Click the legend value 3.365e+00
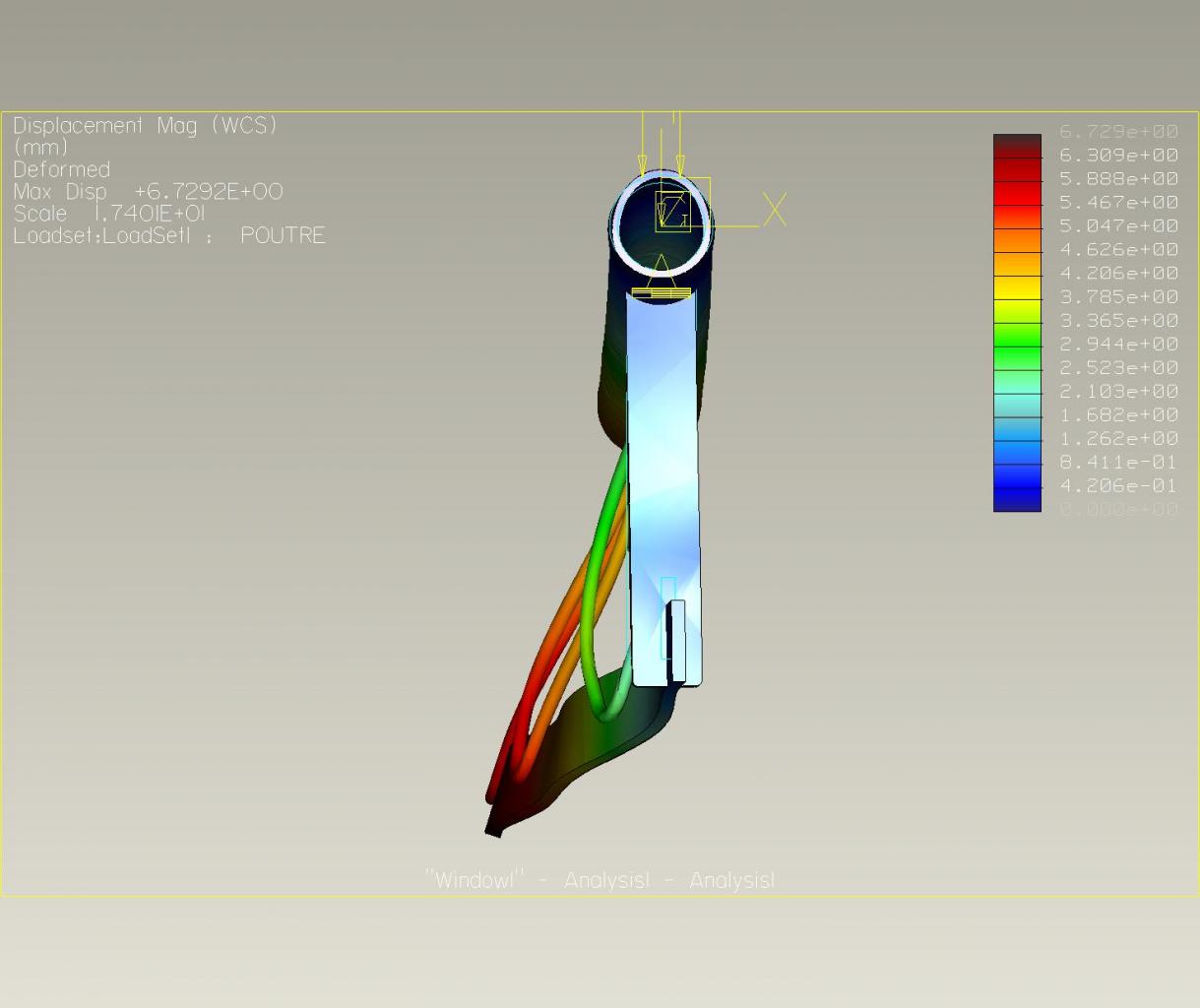The image size is (1200, 1008). (x=1118, y=320)
